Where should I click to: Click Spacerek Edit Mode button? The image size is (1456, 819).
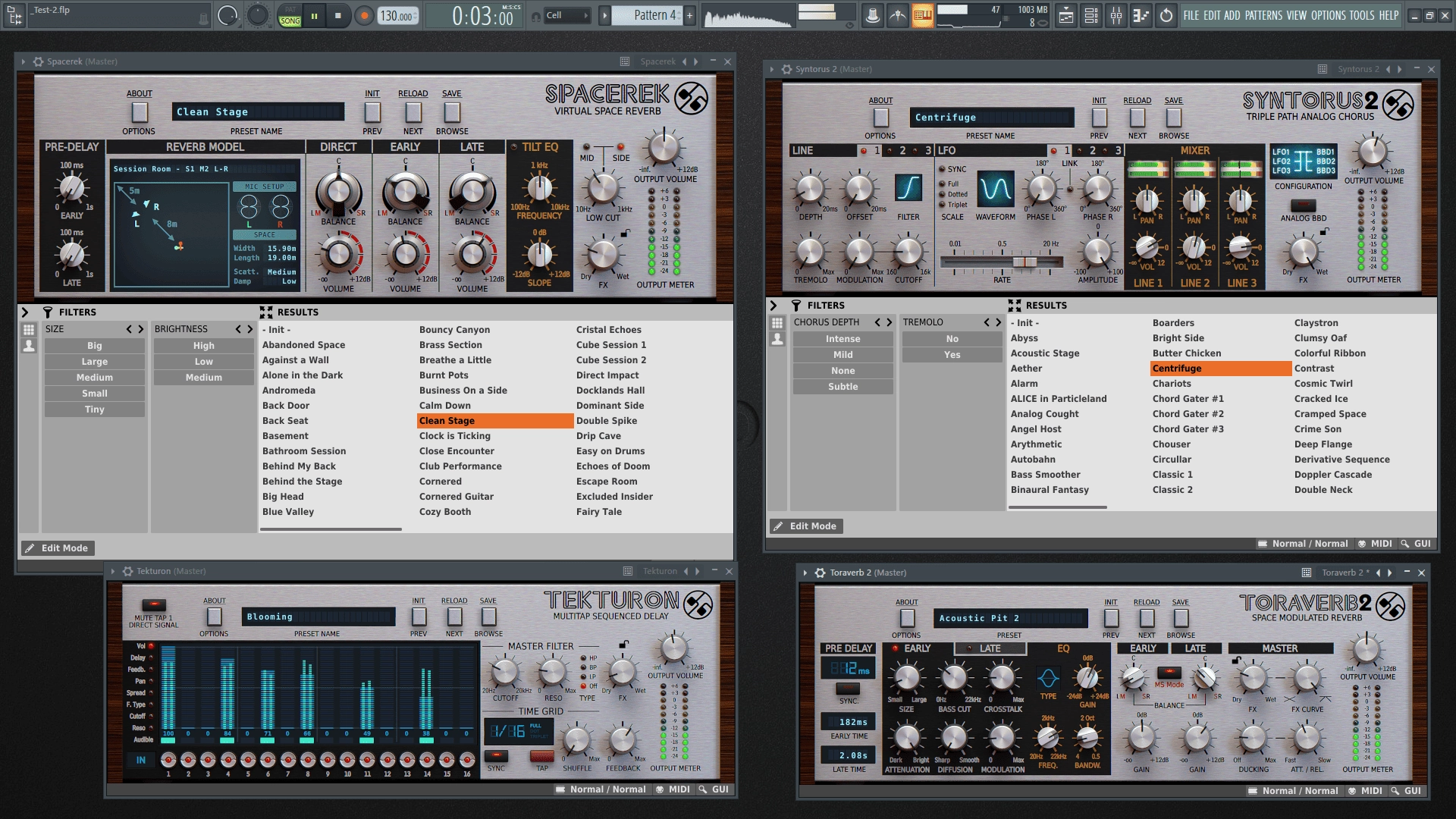57,548
